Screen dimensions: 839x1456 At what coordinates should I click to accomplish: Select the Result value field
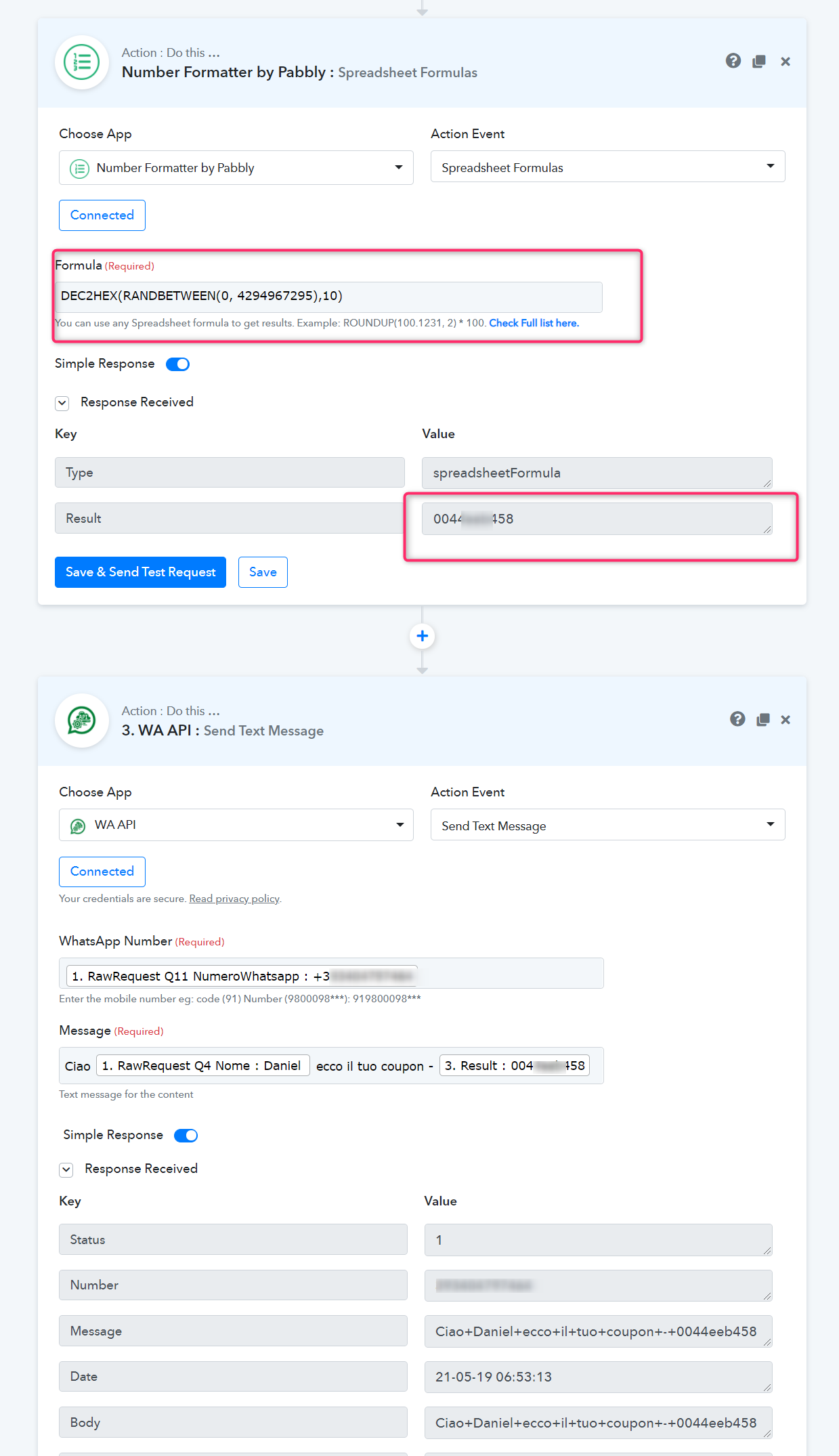597,519
